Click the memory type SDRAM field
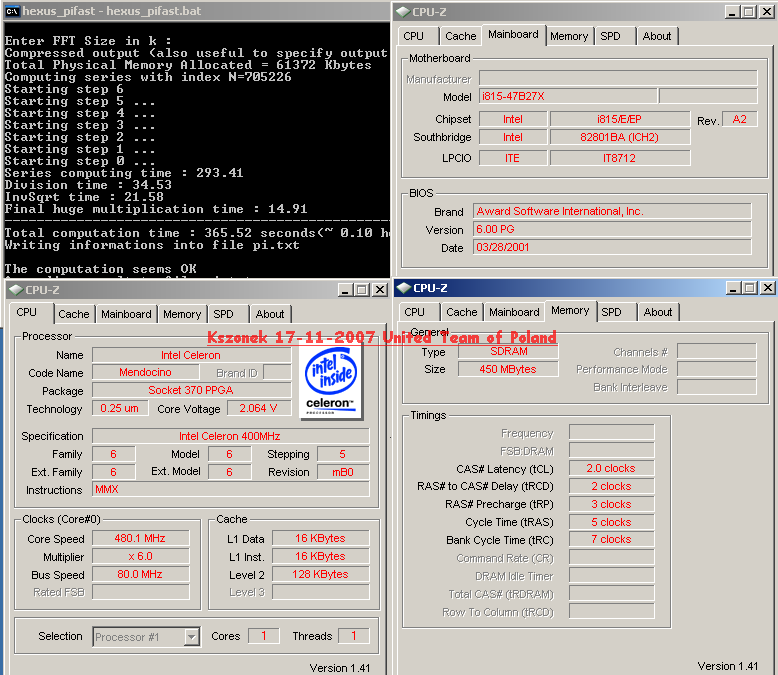The height and width of the screenshot is (675, 778). 509,351
